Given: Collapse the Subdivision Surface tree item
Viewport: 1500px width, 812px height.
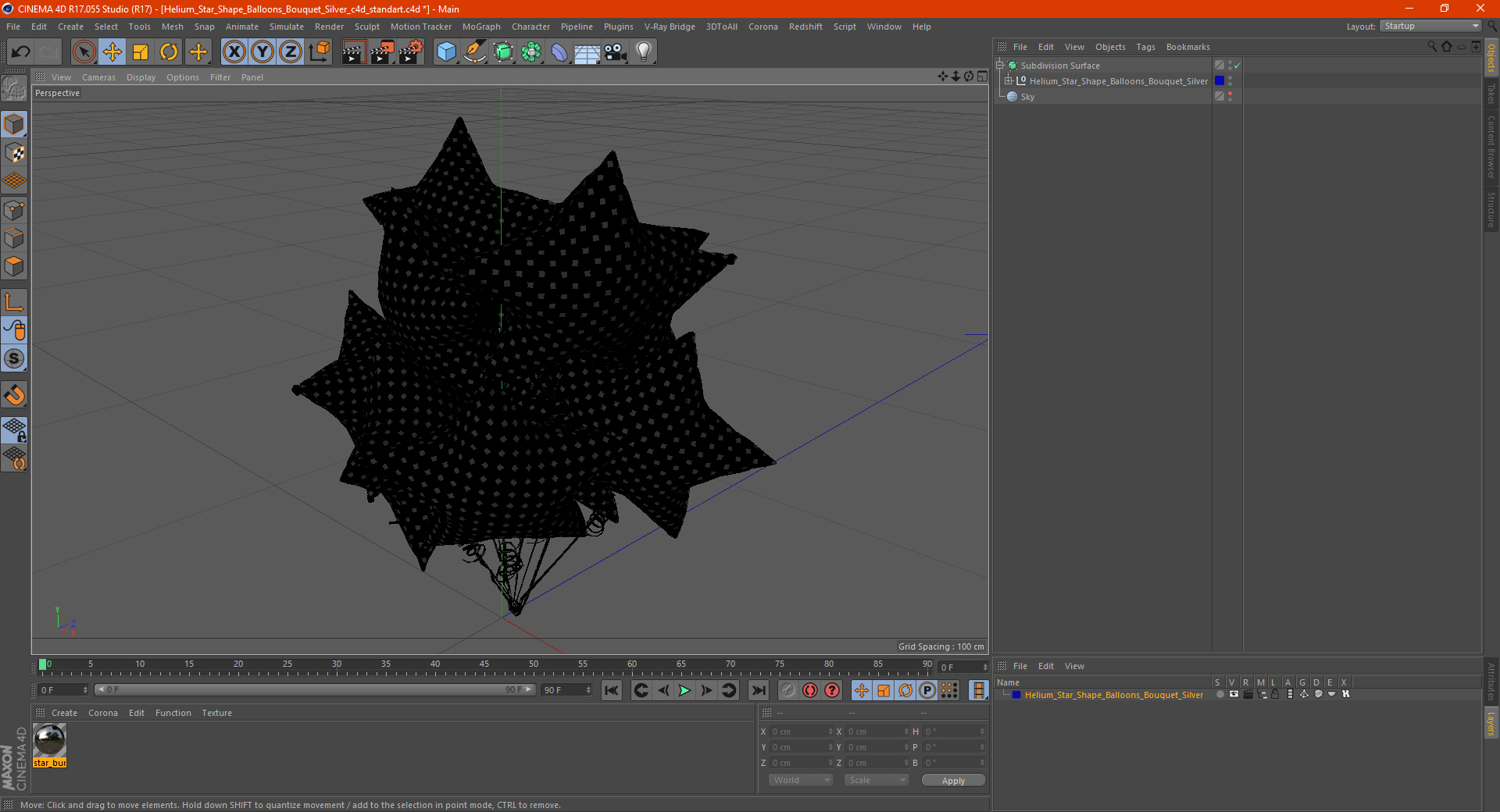Looking at the screenshot, I should click(1000, 66).
